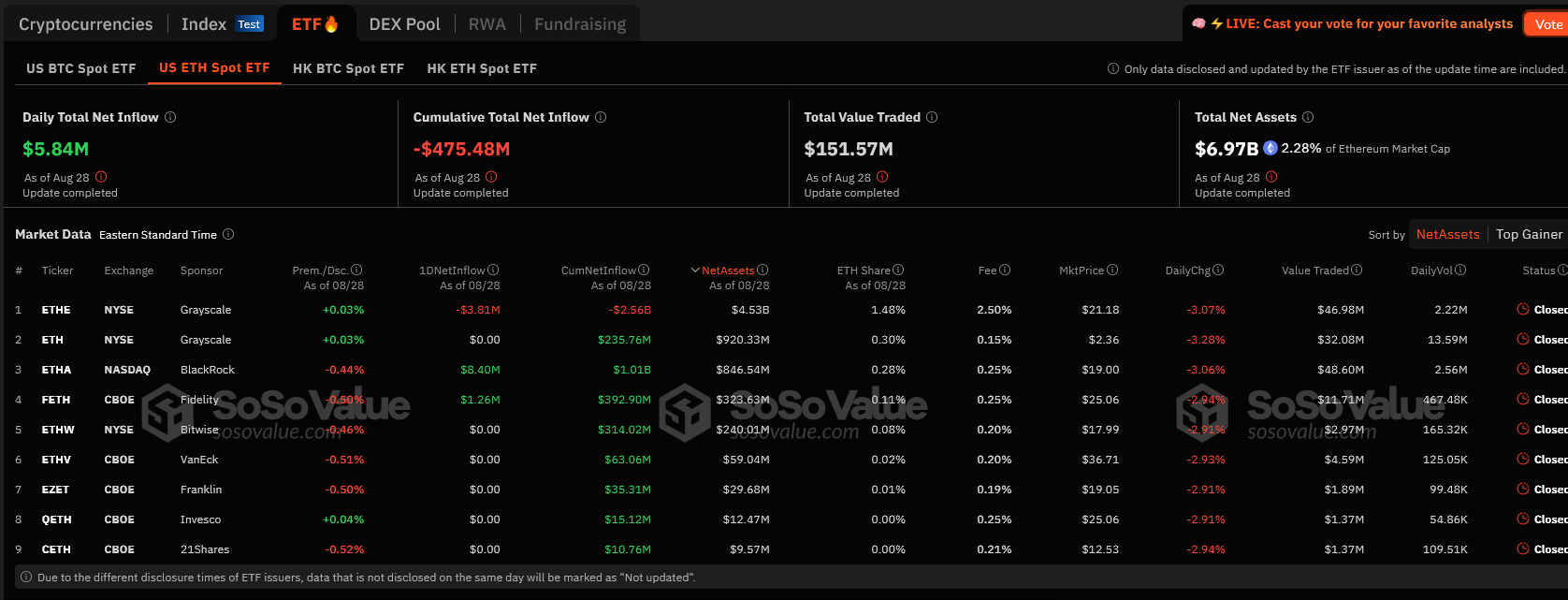Viewport: 1568px width, 600px height.
Task: Toggle NetAssets column sort arrow
Action: (x=695, y=270)
